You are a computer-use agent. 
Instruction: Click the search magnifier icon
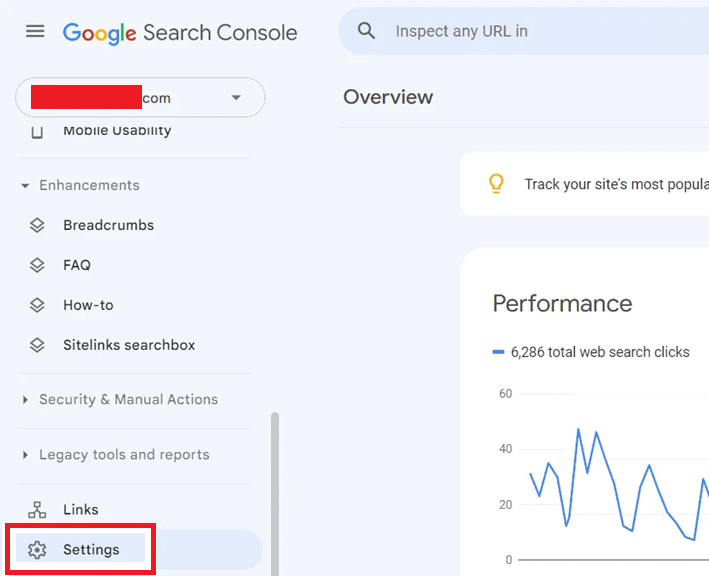[366, 31]
